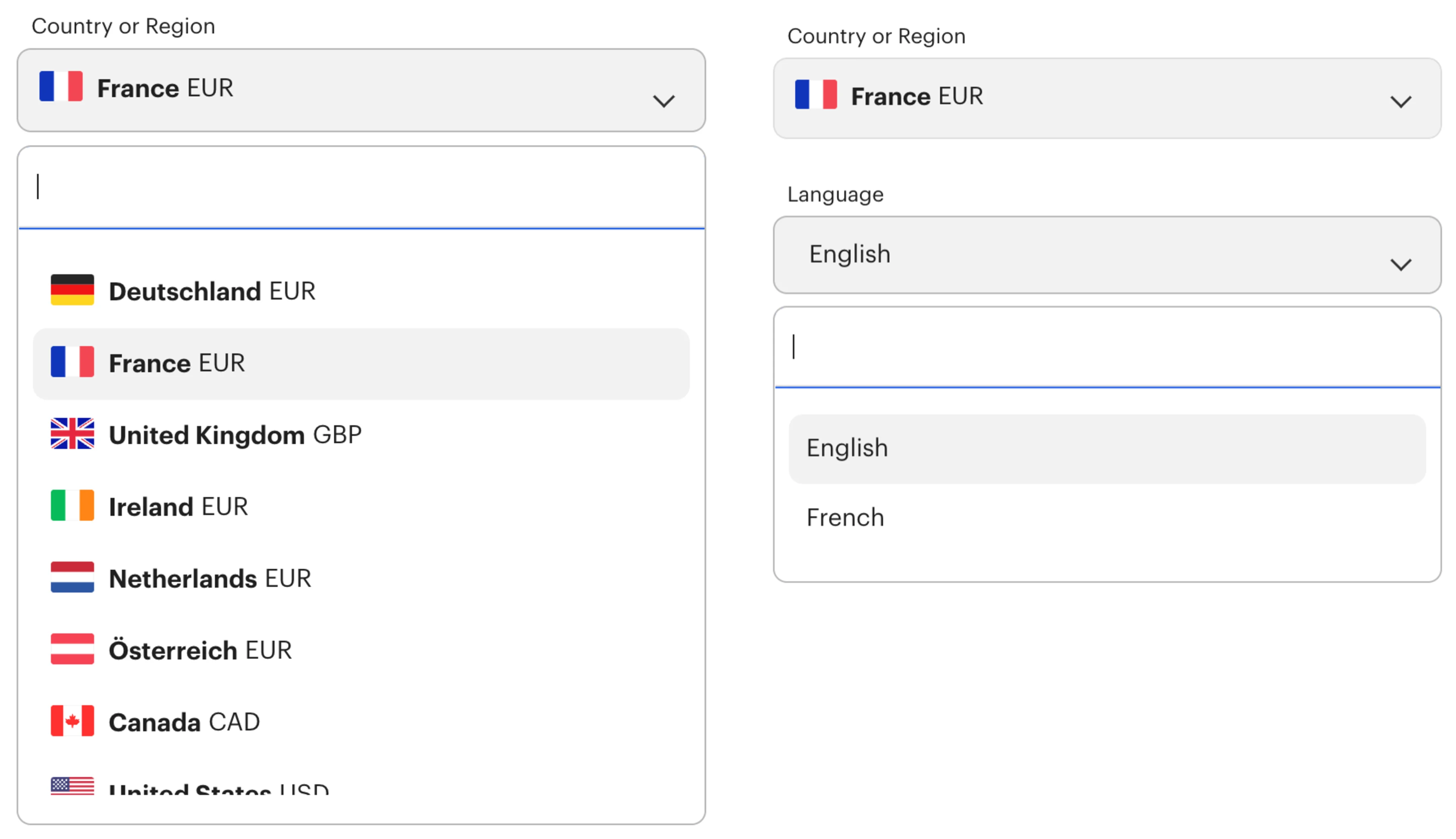Choose French from language list
1456x839 pixels.
click(x=845, y=517)
